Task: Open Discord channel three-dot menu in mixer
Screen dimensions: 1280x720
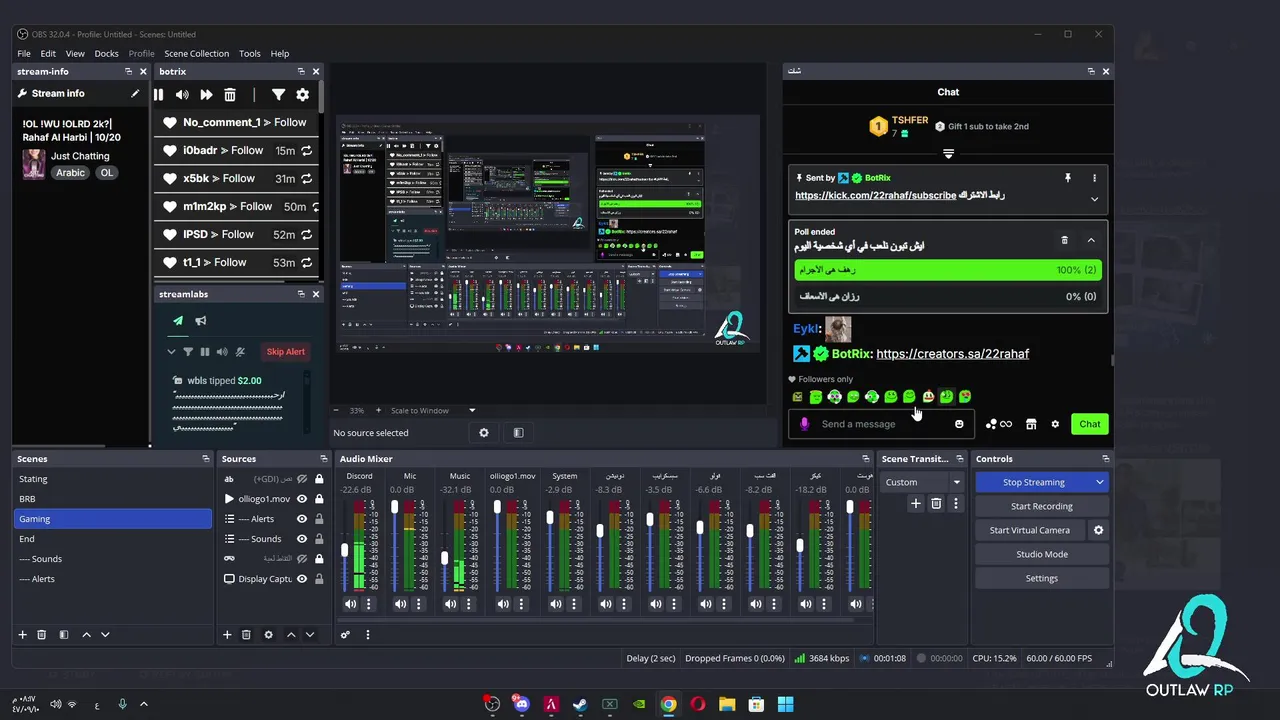Action: (x=369, y=604)
